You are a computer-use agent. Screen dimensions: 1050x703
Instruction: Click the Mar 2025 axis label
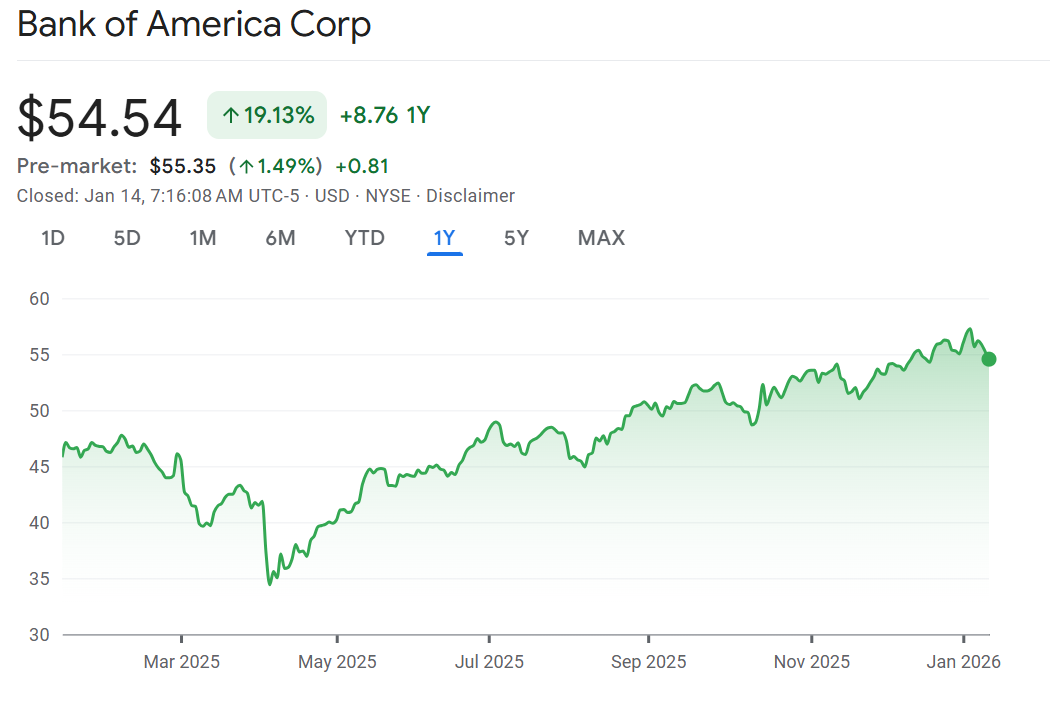182,662
